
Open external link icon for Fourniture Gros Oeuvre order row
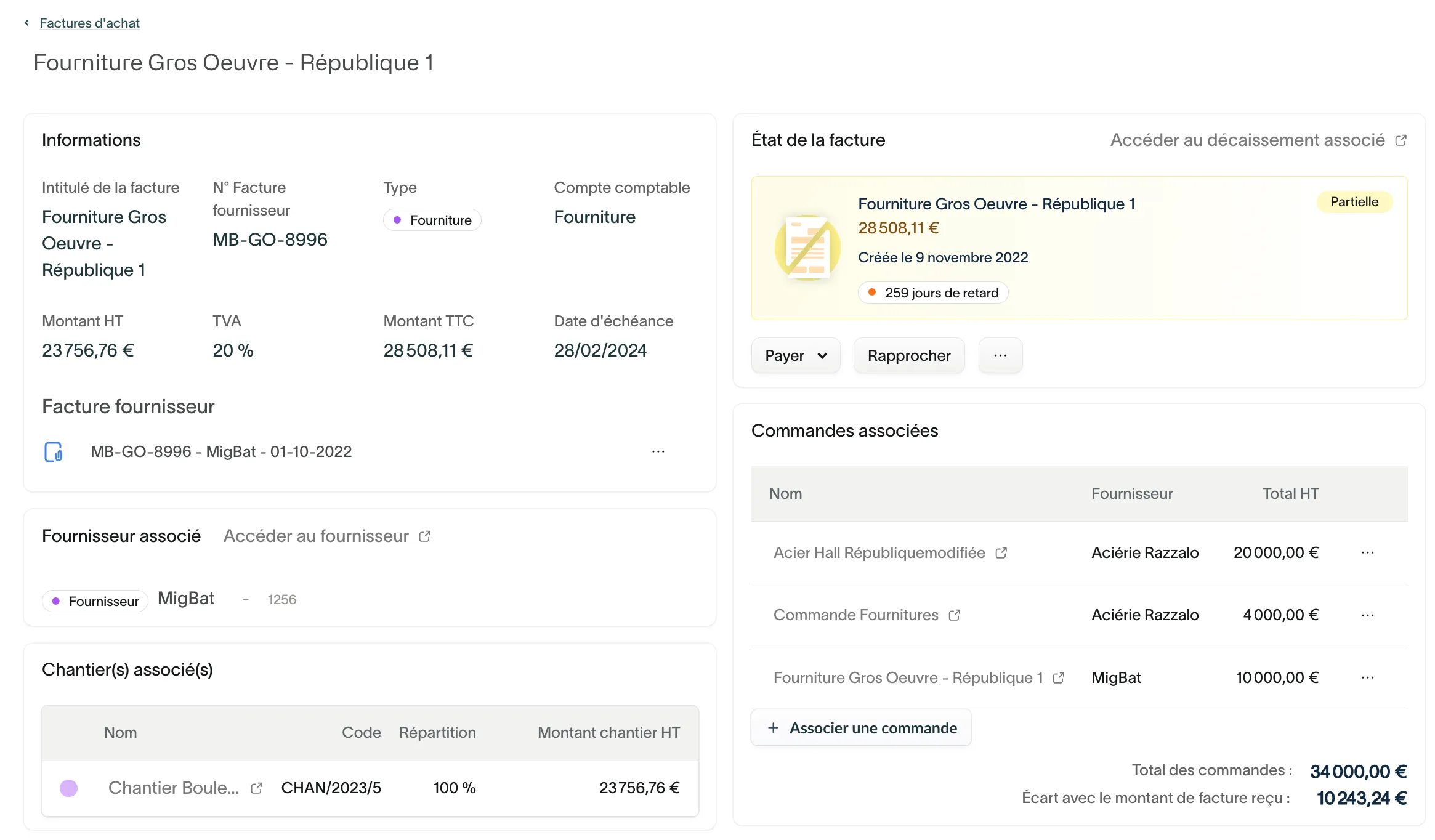click(1059, 678)
